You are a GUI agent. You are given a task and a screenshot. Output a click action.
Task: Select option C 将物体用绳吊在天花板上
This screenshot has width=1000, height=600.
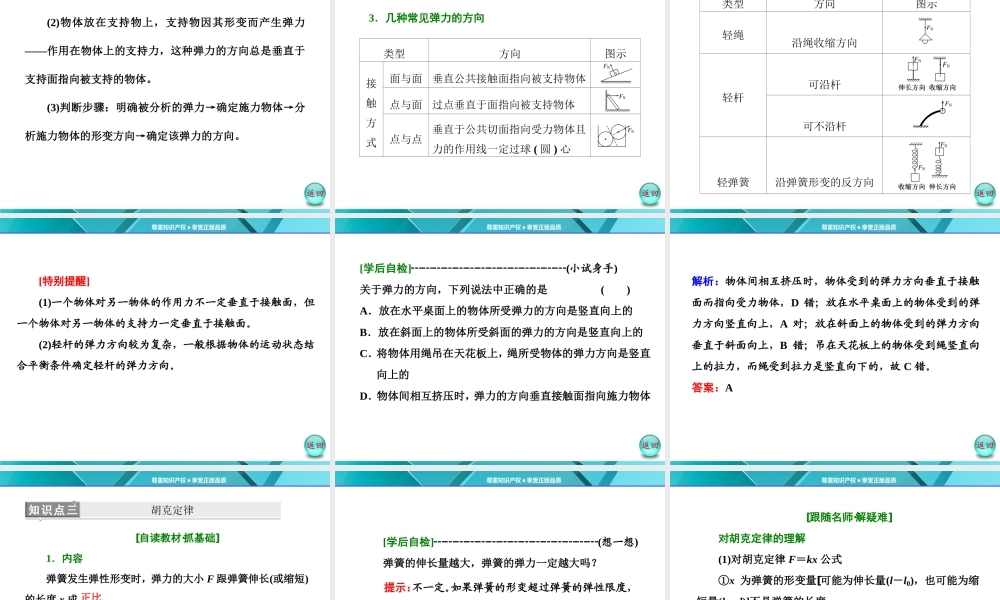(x=505, y=363)
